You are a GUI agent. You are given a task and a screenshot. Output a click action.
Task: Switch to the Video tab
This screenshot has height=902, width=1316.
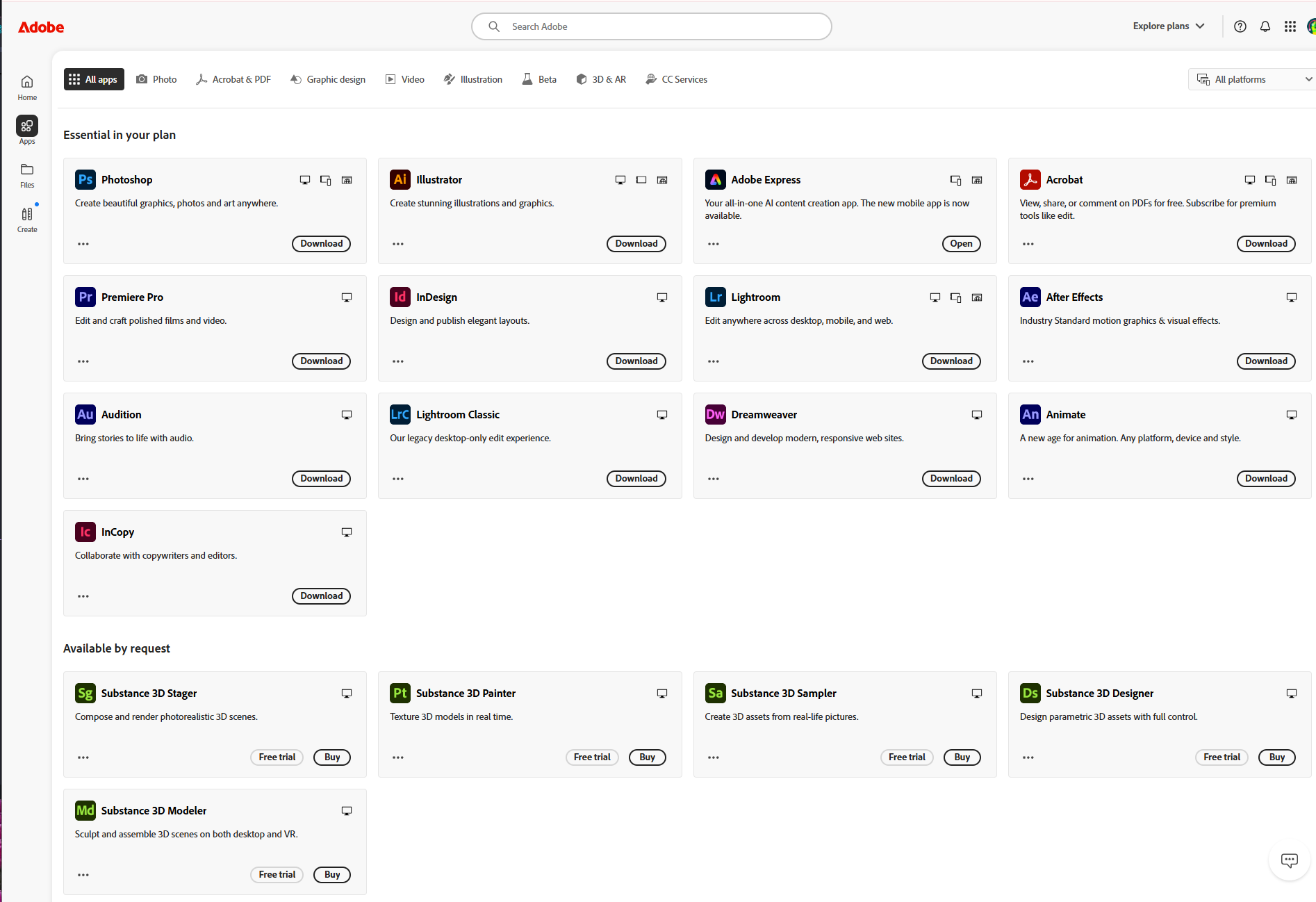[x=405, y=79]
